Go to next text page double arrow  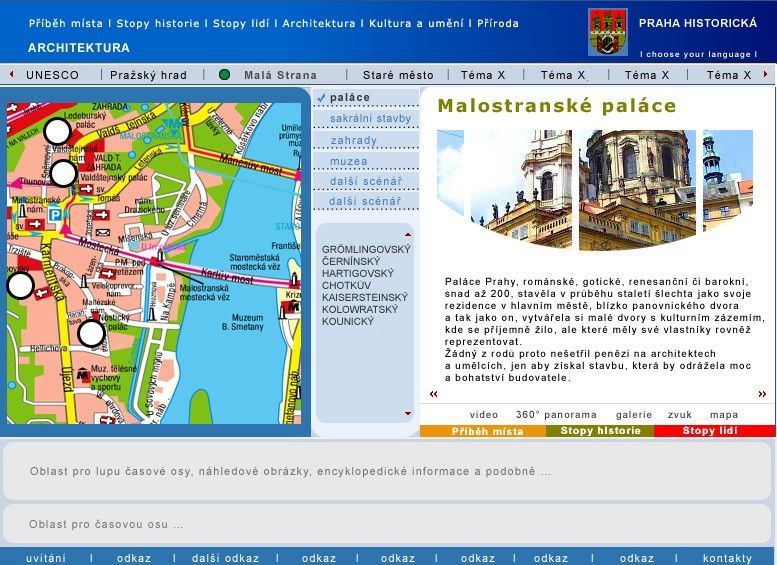[x=762, y=394]
